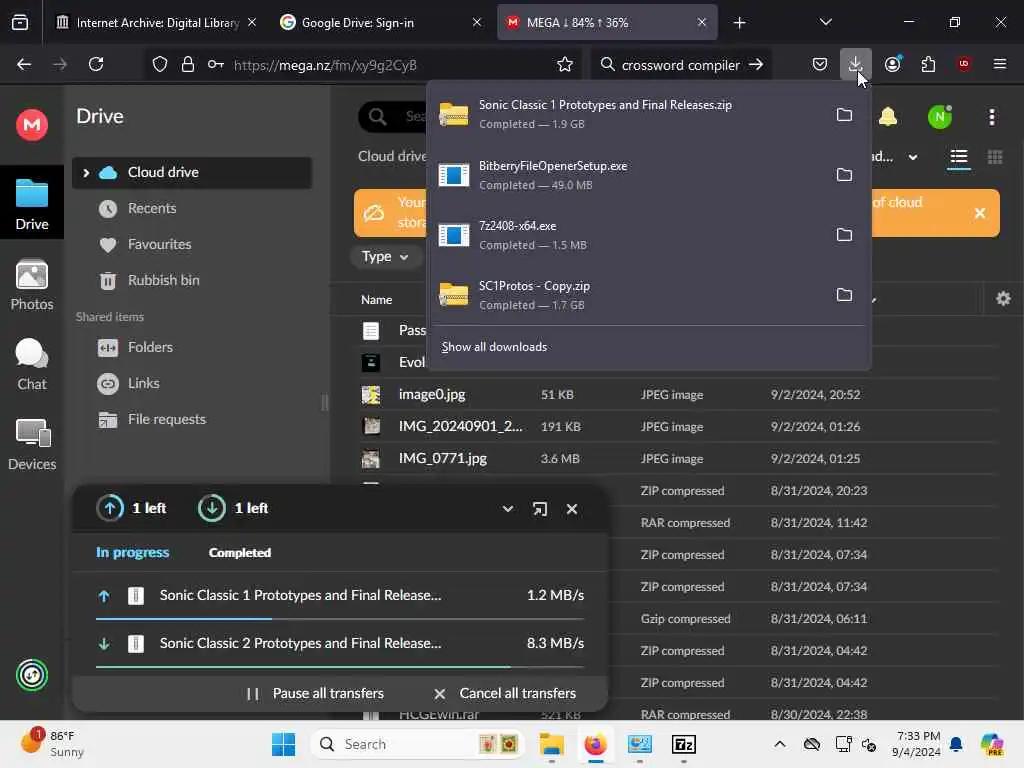1024x768 pixels.
Task: Open a new browser tab
Action: click(x=739, y=22)
